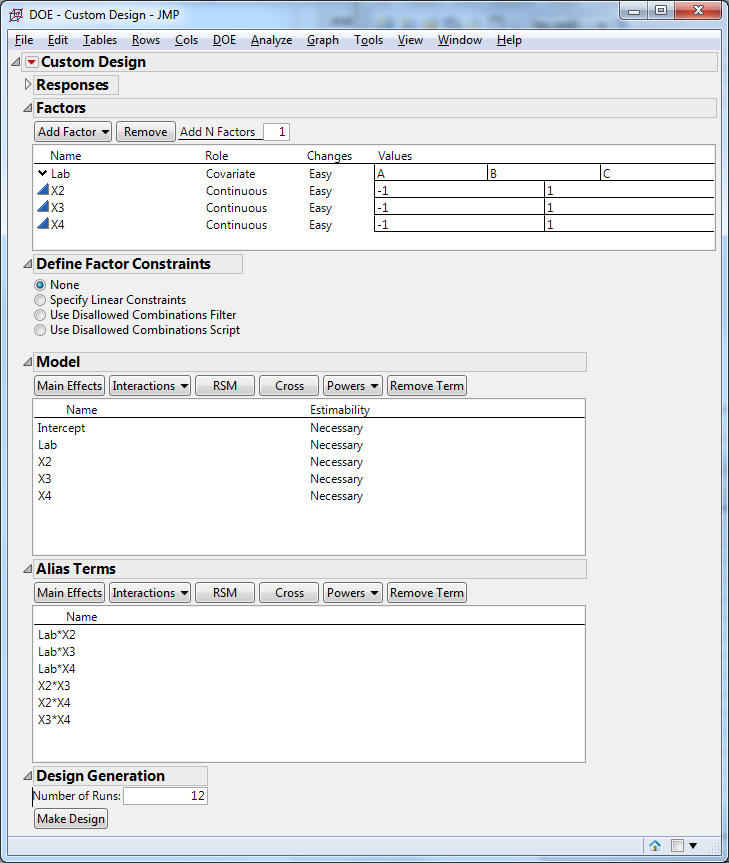Select the None constraint option

(40, 285)
